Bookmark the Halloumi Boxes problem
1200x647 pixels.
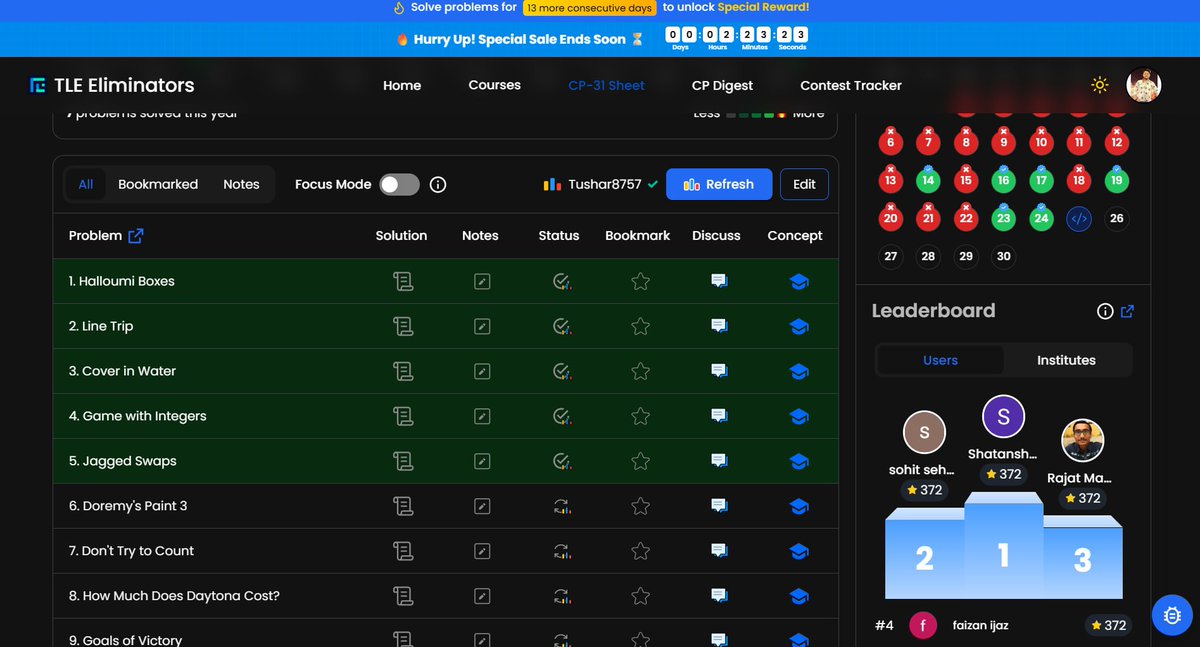point(641,282)
